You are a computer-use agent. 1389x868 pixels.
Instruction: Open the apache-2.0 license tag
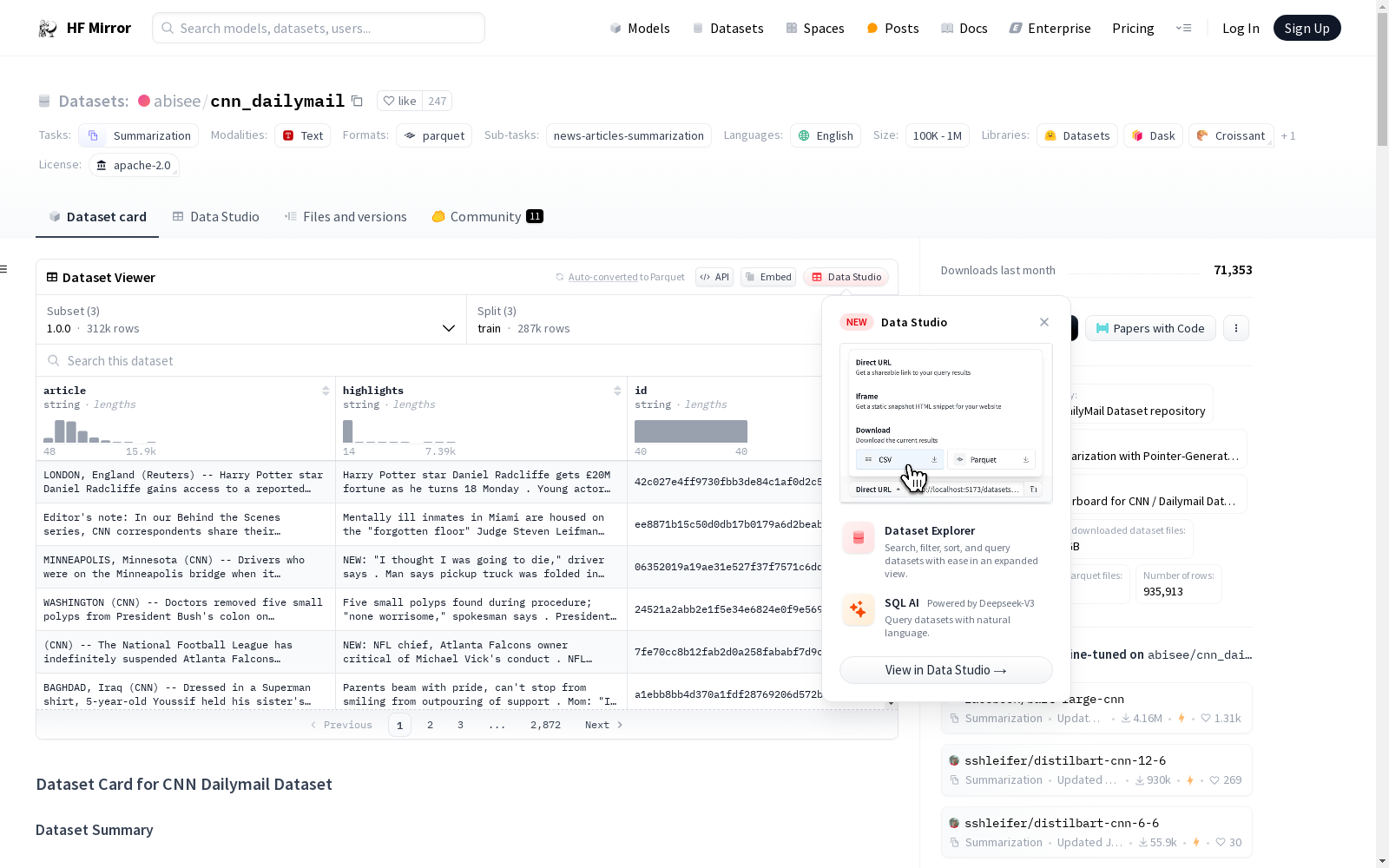[x=134, y=165]
